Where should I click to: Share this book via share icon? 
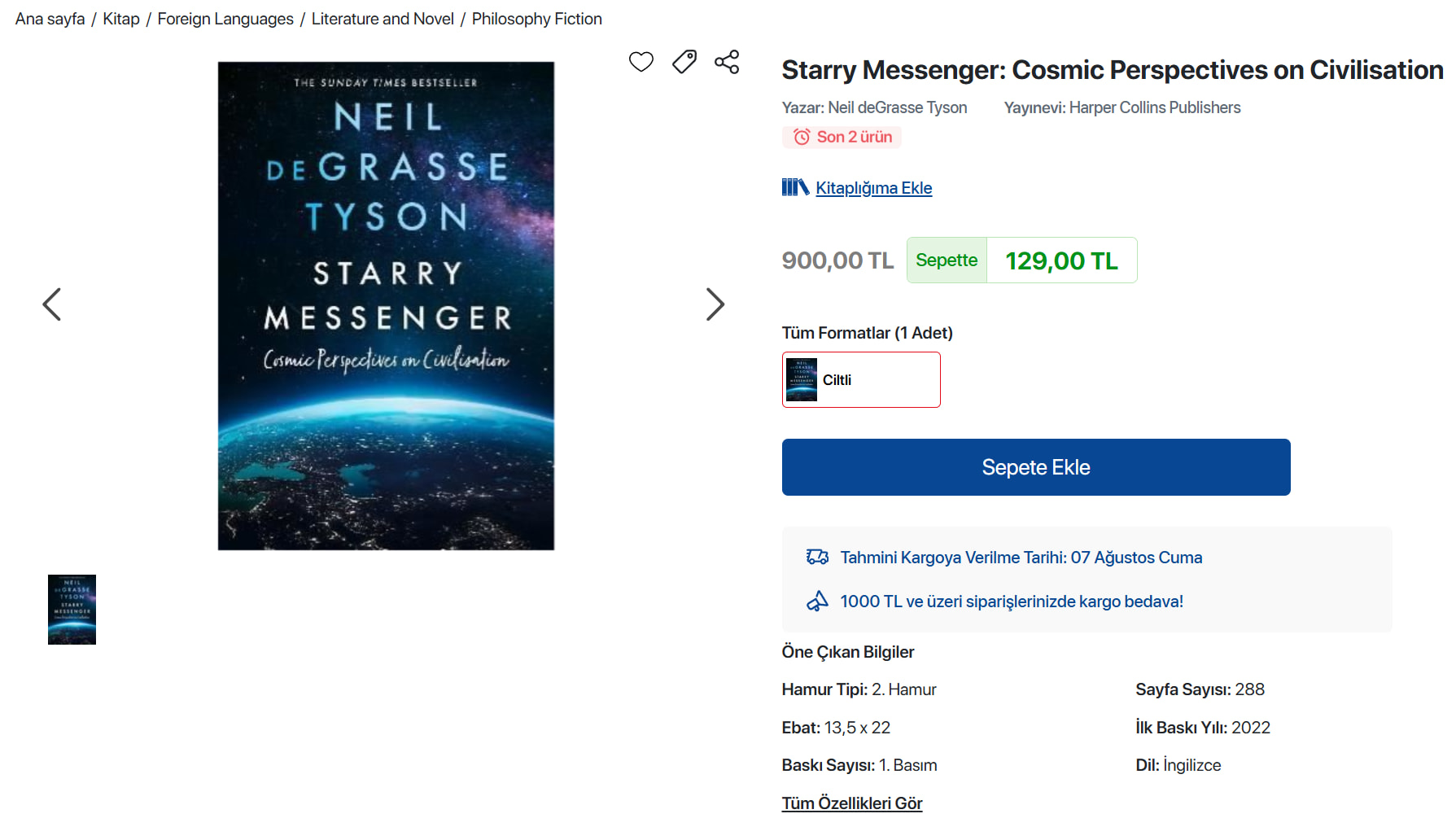pos(727,62)
